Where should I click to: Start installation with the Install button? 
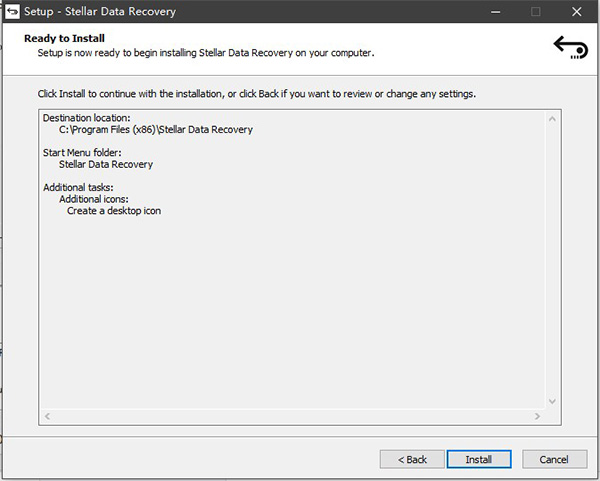479,459
